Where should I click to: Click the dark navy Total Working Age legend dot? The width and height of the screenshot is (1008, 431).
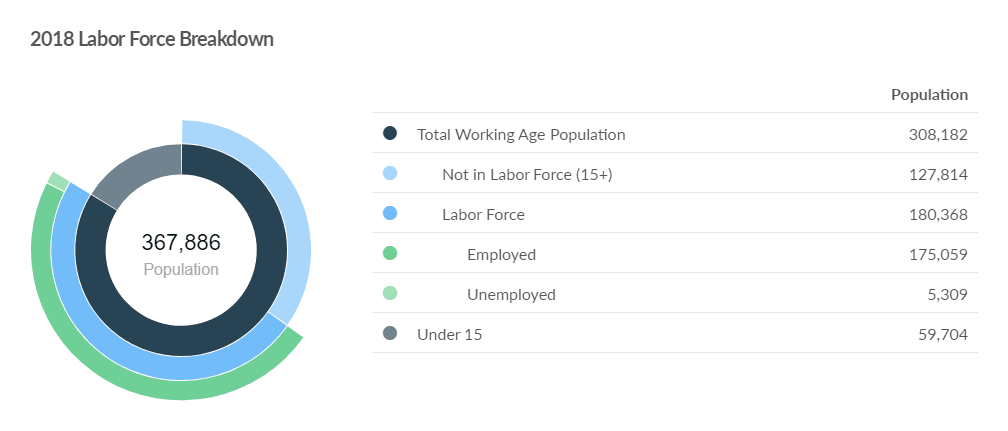pos(390,134)
